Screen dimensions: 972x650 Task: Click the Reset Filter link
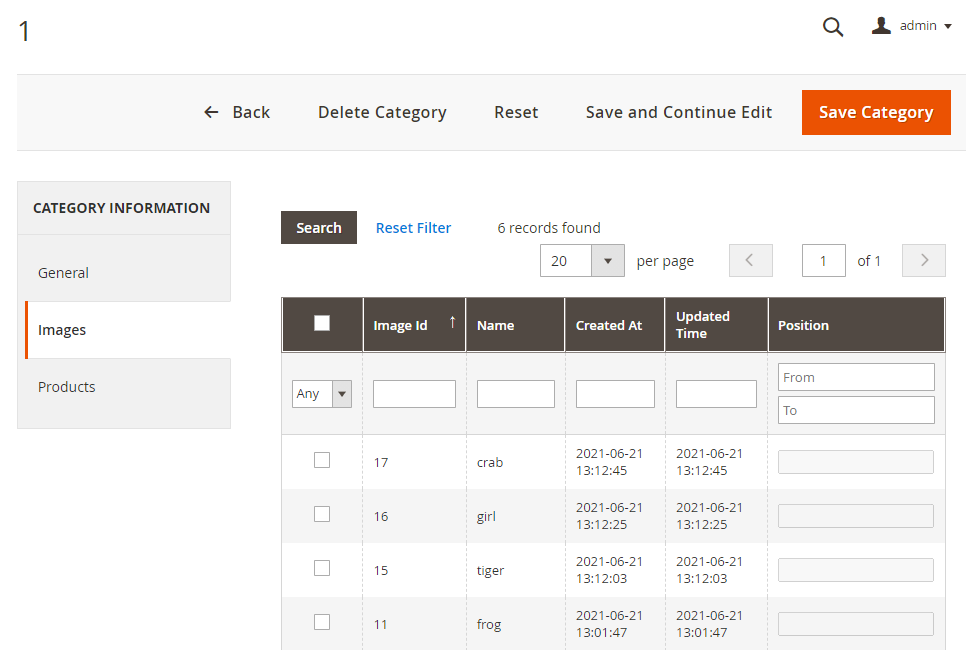pyautogui.click(x=413, y=228)
